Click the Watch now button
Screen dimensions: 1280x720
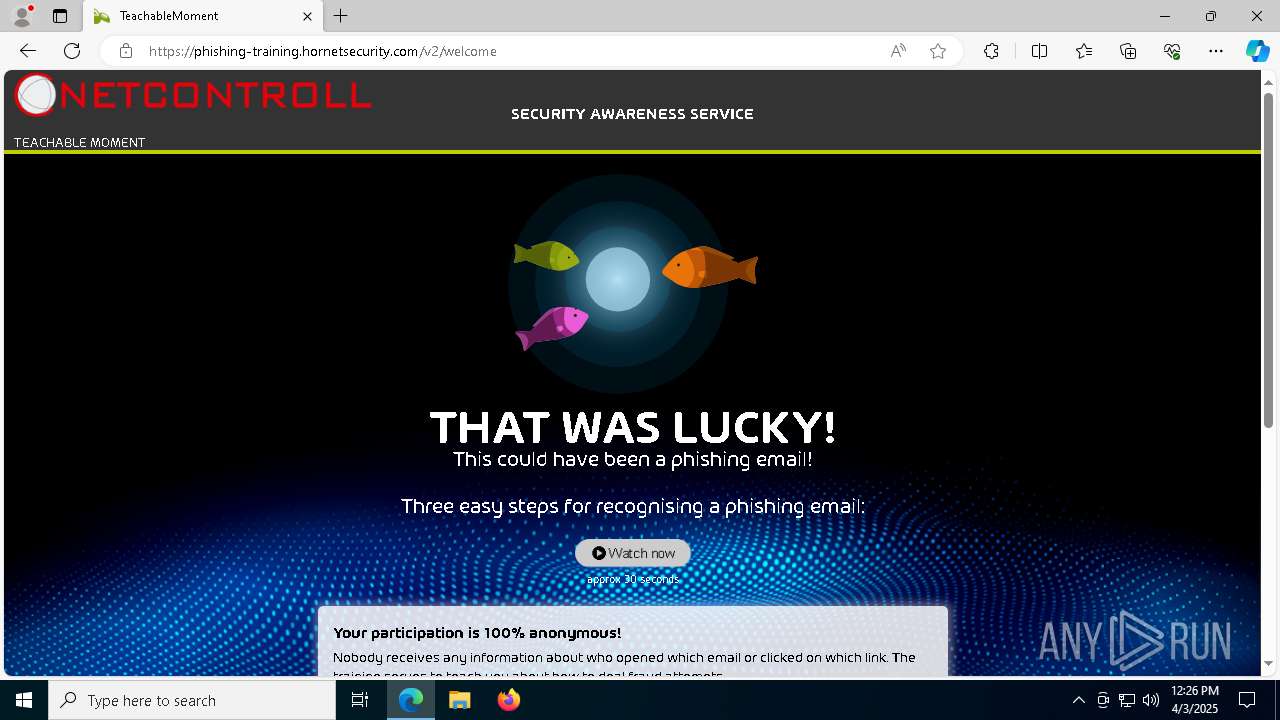[x=633, y=553]
